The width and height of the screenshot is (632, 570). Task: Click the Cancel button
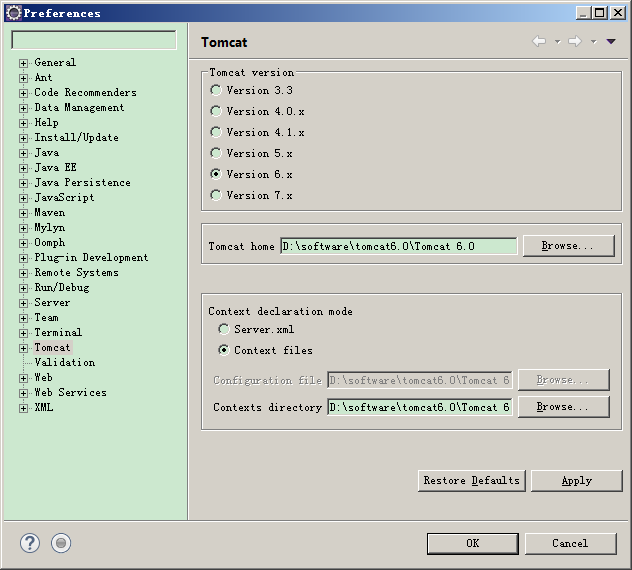(570, 543)
